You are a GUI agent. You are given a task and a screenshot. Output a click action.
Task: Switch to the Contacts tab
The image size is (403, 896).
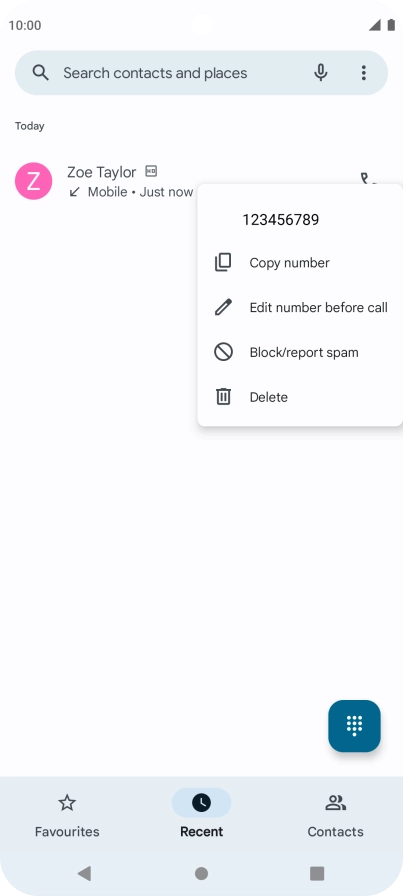(336, 815)
